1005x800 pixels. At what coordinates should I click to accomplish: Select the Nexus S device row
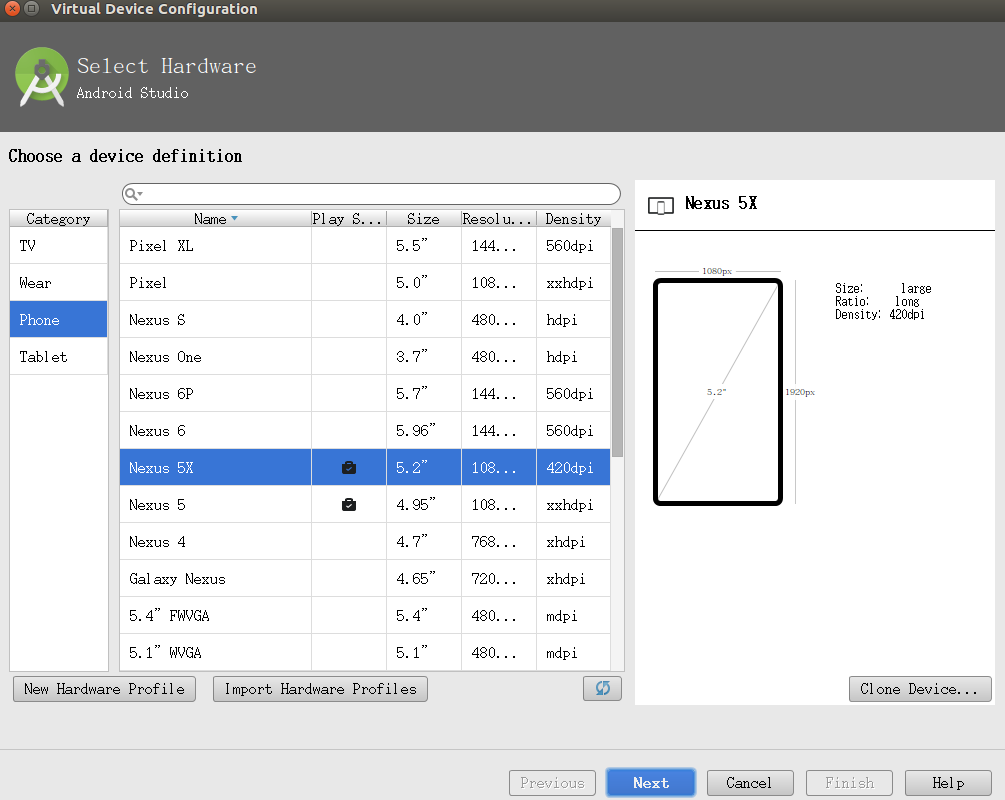(x=365, y=319)
